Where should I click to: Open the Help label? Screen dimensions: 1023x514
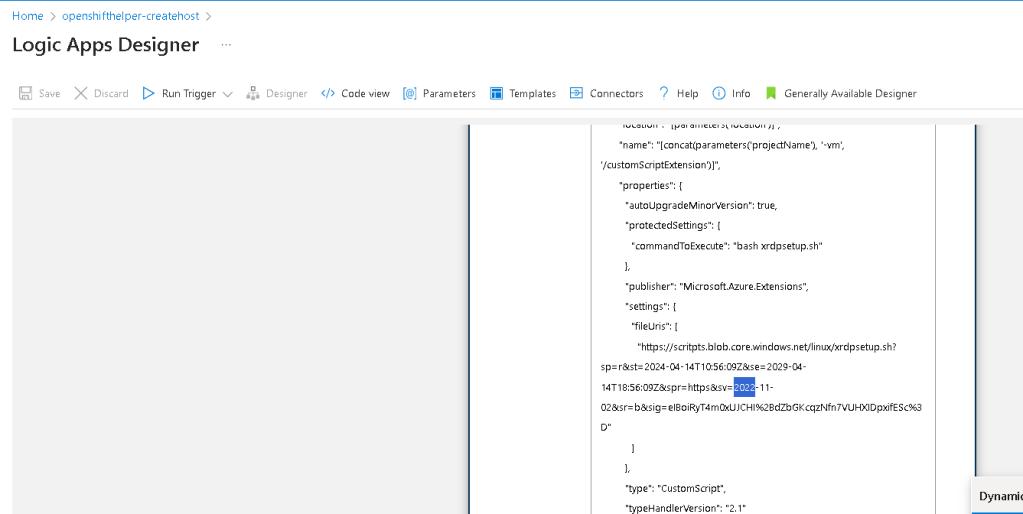(687, 93)
